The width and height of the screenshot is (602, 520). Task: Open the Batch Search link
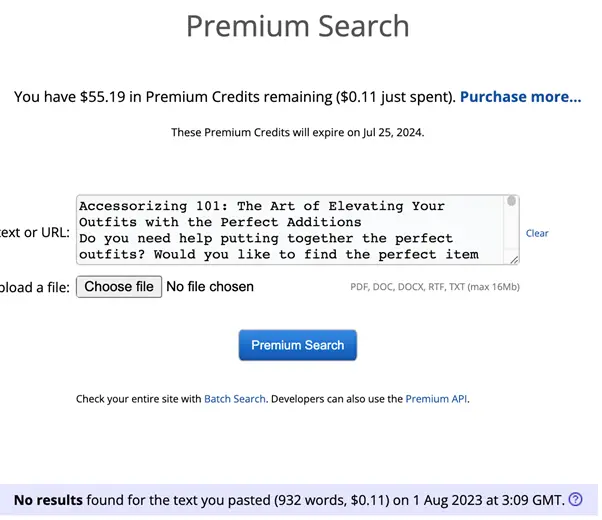(235, 399)
